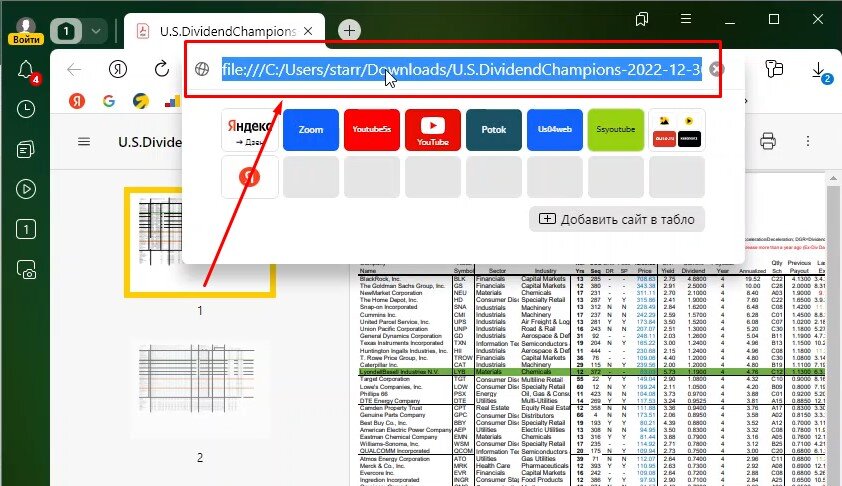Viewport: 842px width, 486px height.
Task: Open the Zoom tile
Action: pos(311,130)
